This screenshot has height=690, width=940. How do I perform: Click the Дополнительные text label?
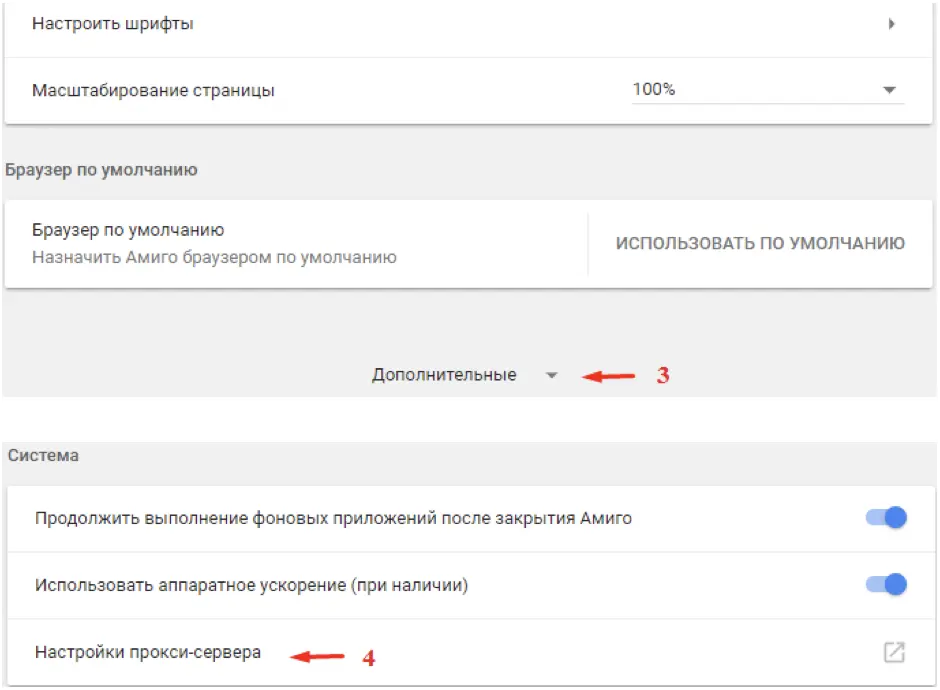point(444,375)
